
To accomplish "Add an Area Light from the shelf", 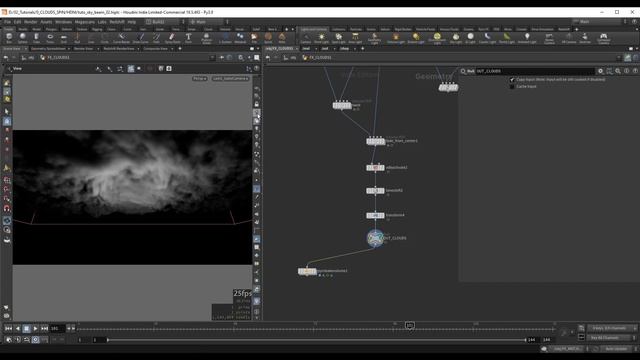I will pos(355,38).
